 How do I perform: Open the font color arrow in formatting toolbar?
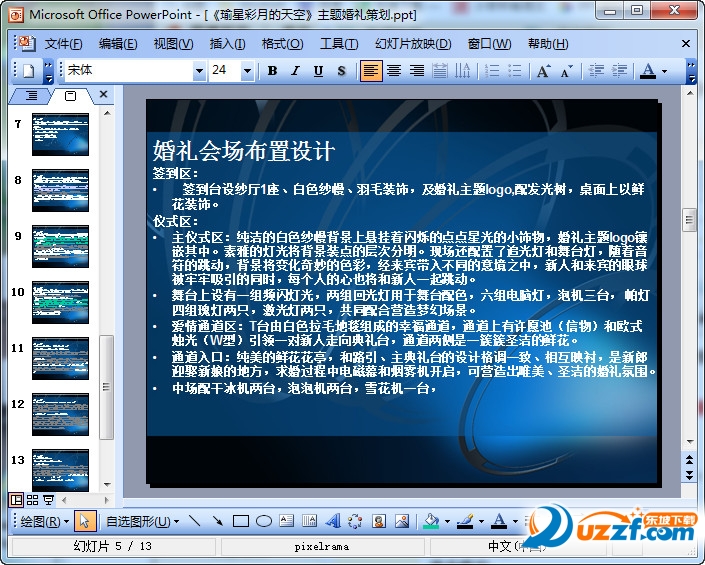point(665,71)
